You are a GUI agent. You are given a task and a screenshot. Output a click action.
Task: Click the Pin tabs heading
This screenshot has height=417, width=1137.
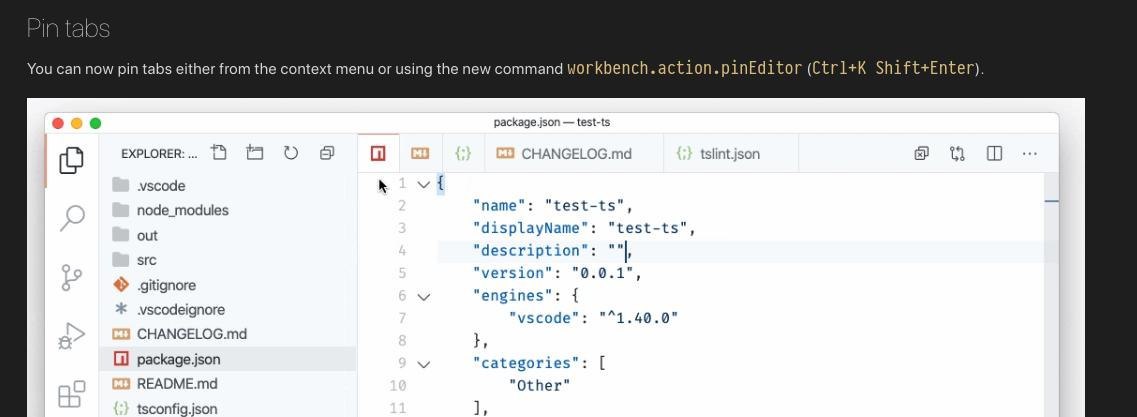coord(68,28)
